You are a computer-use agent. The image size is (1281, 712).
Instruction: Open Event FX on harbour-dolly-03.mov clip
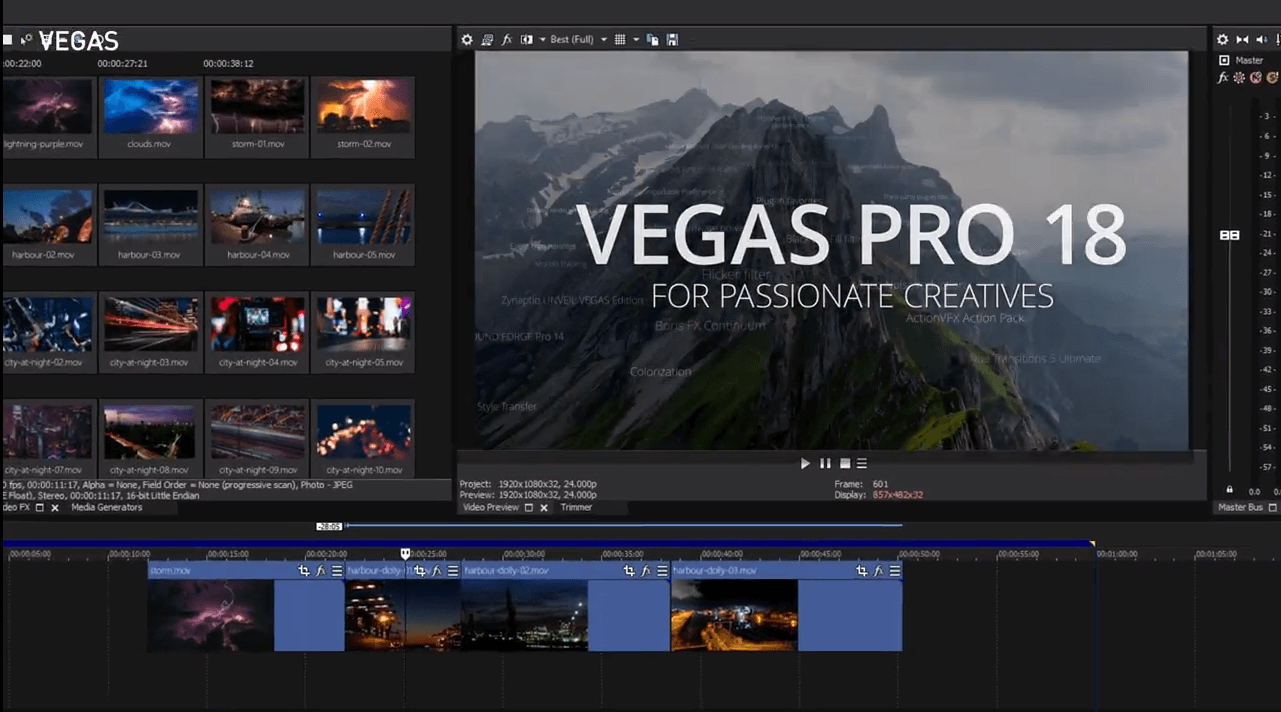(879, 571)
